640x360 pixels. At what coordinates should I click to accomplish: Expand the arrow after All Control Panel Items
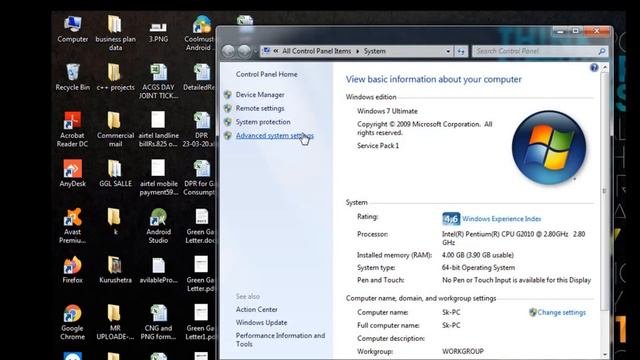tap(358, 51)
